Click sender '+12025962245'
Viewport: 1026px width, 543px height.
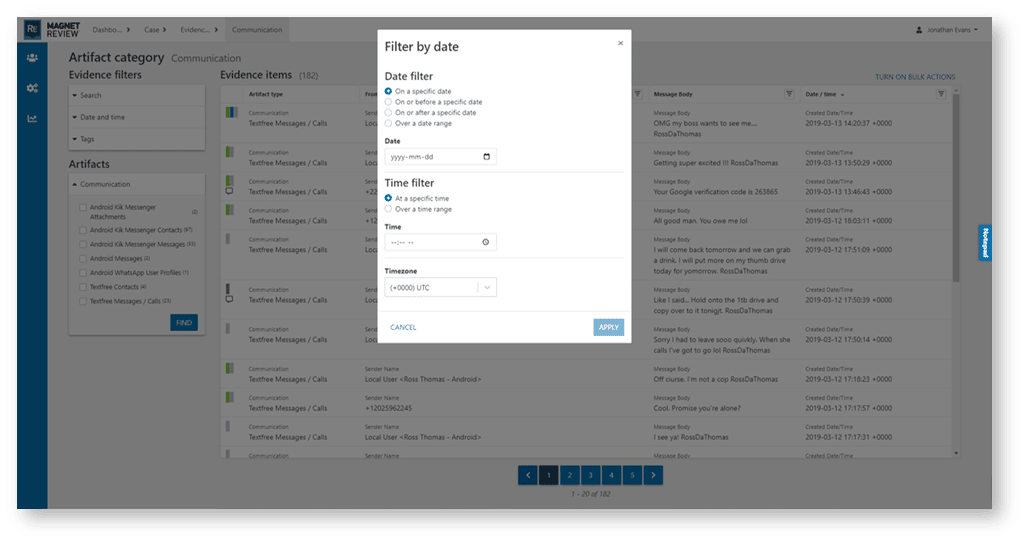(388, 408)
